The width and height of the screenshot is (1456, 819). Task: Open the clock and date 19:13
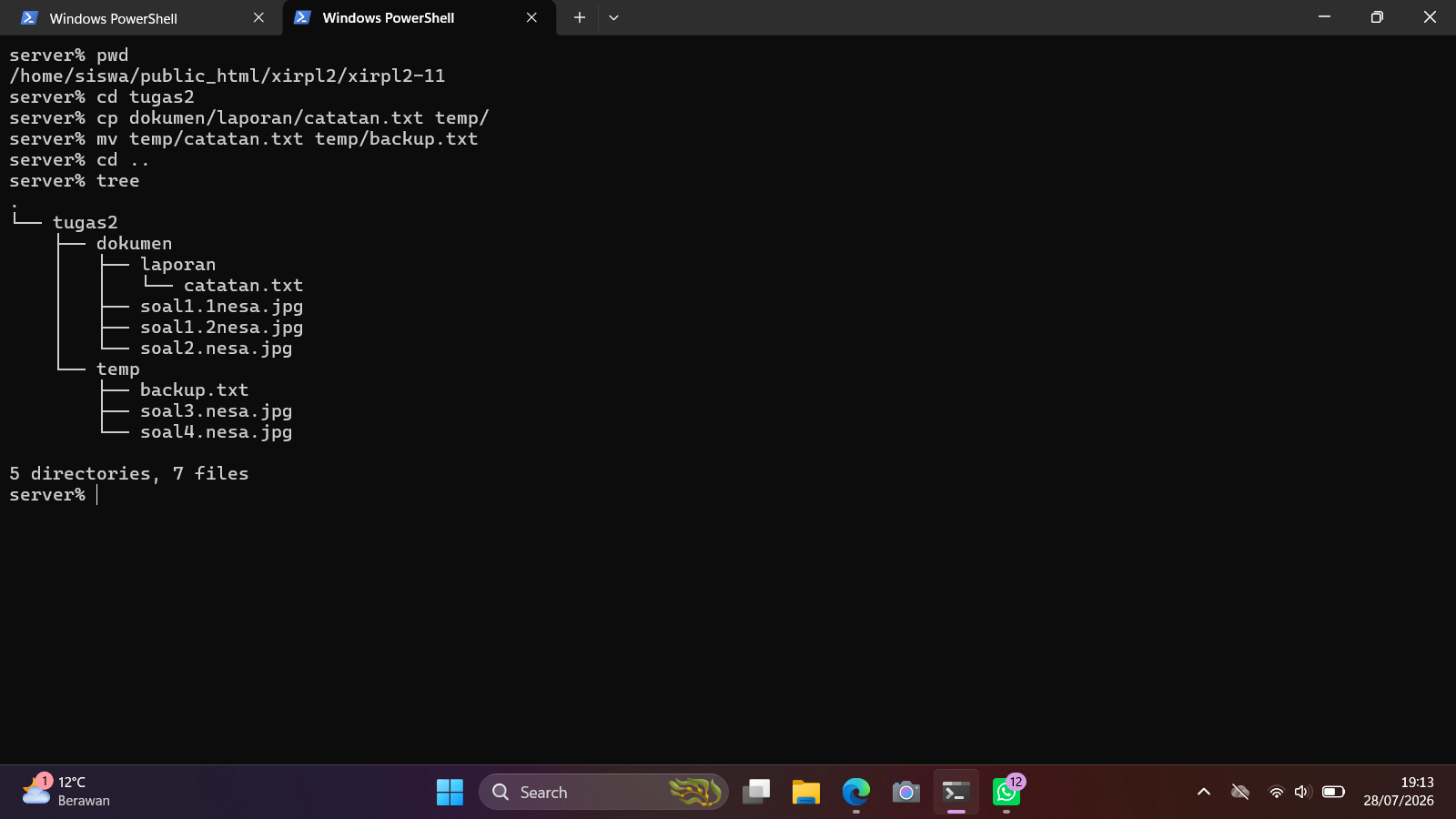click(1399, 792)
